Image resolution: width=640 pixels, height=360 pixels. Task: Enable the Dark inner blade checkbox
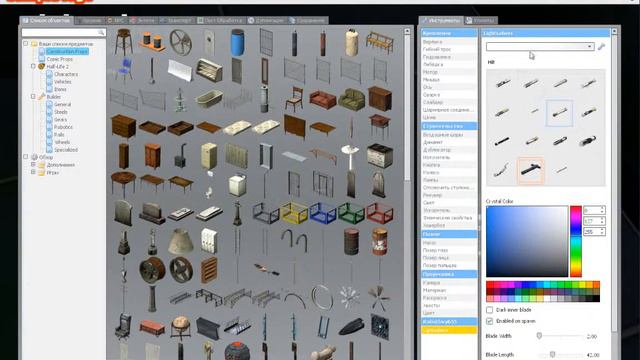489,310
